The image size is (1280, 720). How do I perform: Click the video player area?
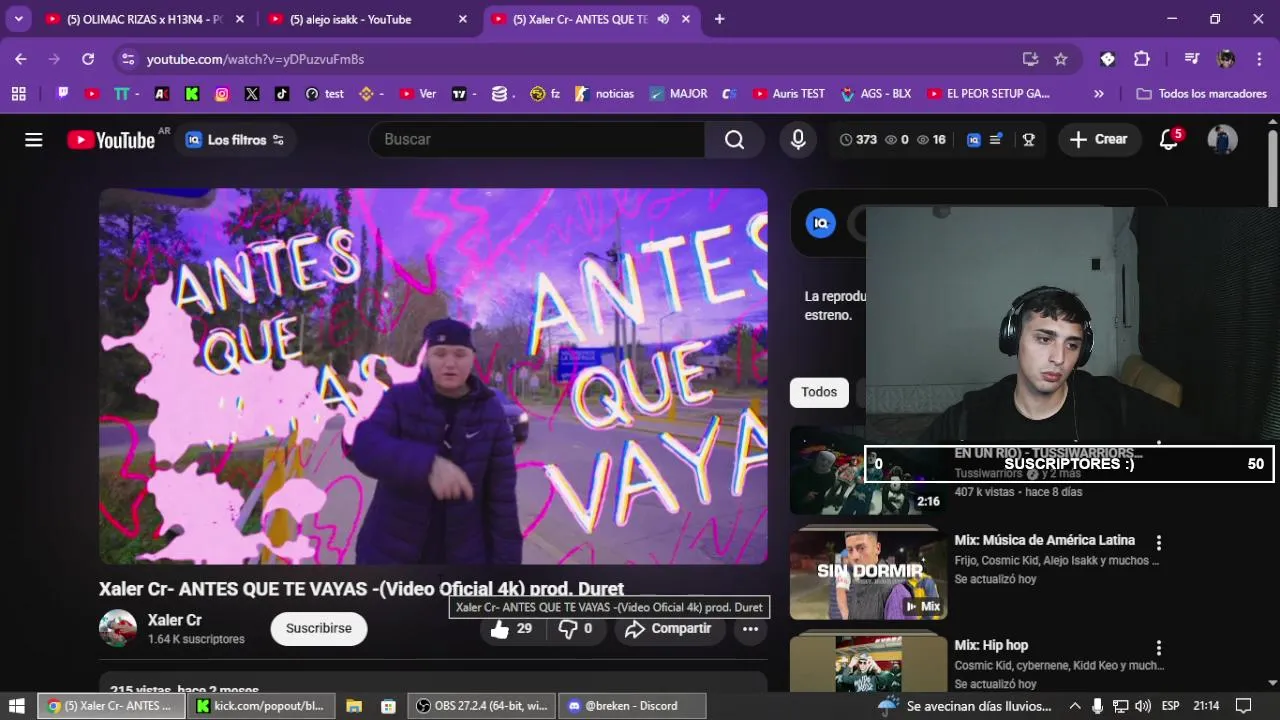point(433,376)
